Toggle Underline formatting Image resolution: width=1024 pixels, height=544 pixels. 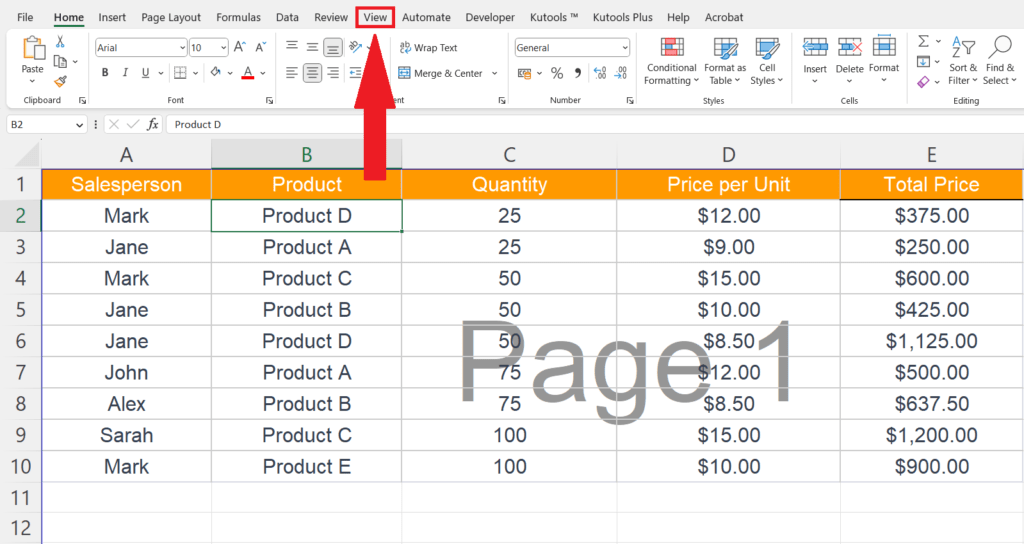pos(145,73)
